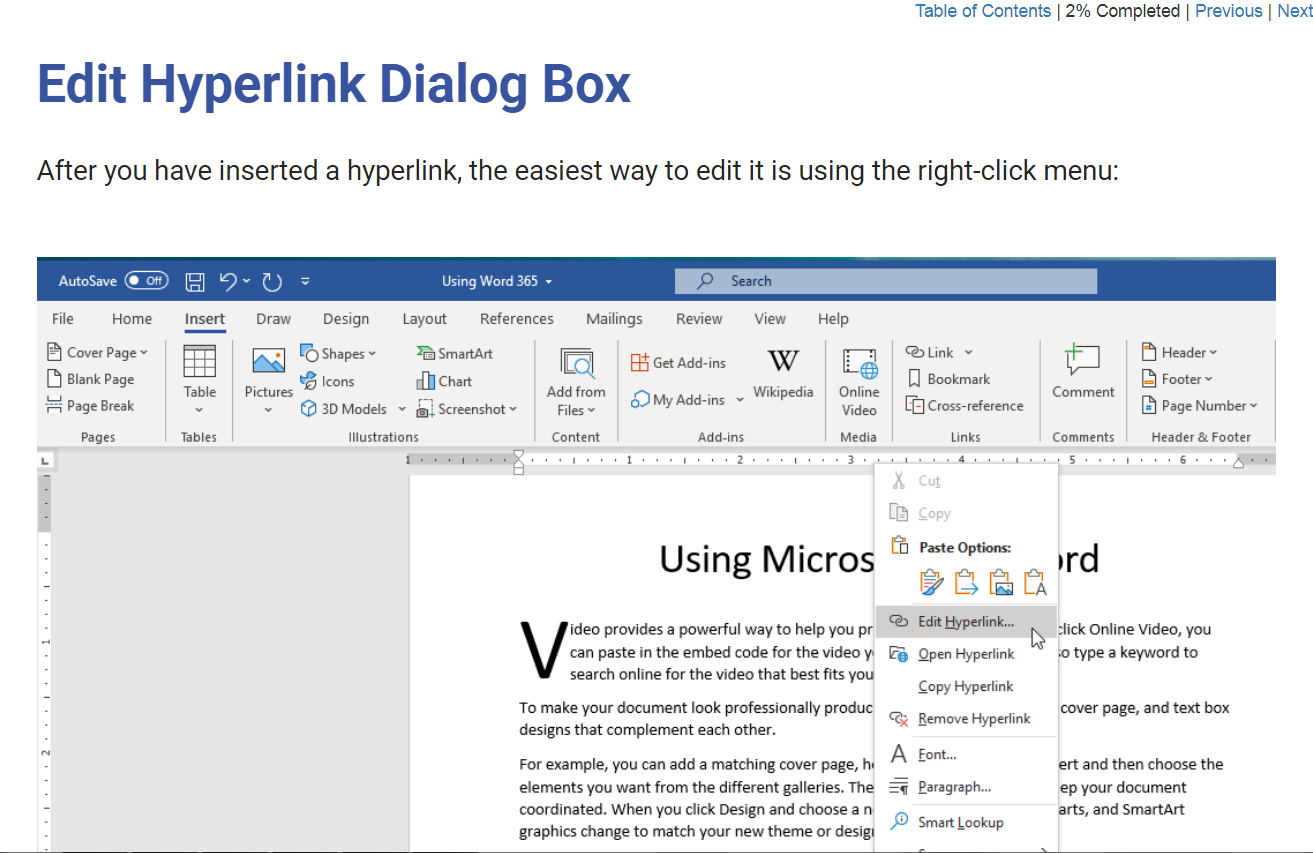This screenshot has width=1313, height=853.
Task: Click the 3D Models cube icon
Action: tap(309, 409)
